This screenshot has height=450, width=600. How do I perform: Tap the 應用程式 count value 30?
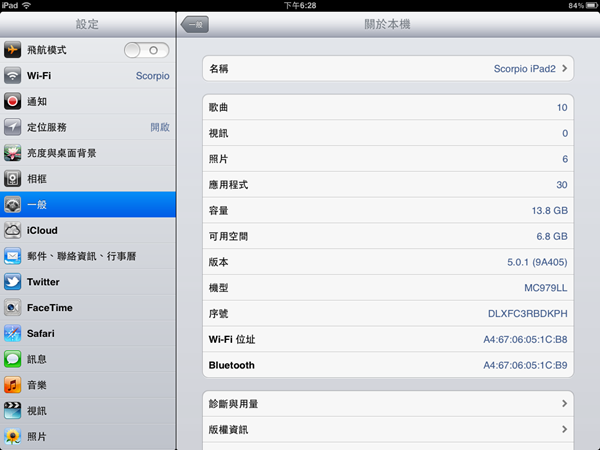click(x=562, y=185)
